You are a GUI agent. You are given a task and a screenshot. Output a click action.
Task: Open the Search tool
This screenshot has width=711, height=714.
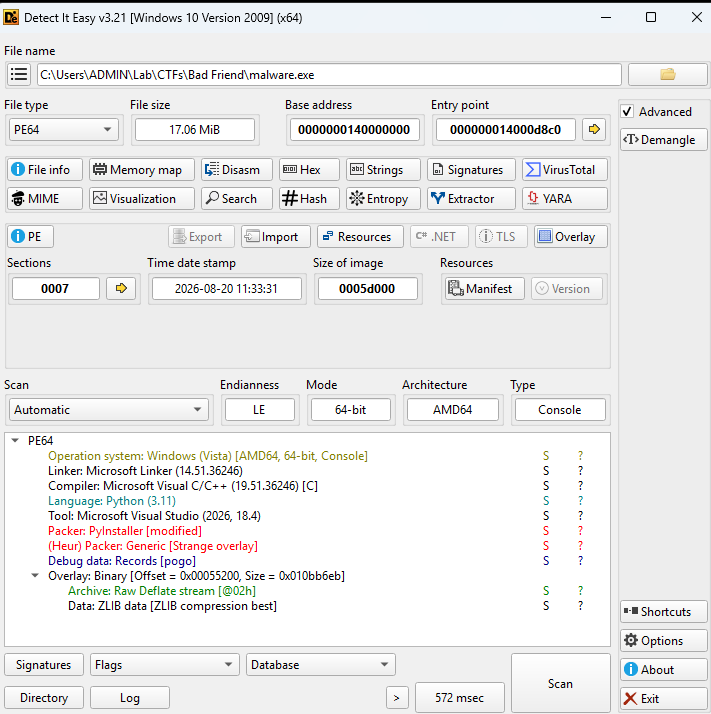[x=237, y=199]
